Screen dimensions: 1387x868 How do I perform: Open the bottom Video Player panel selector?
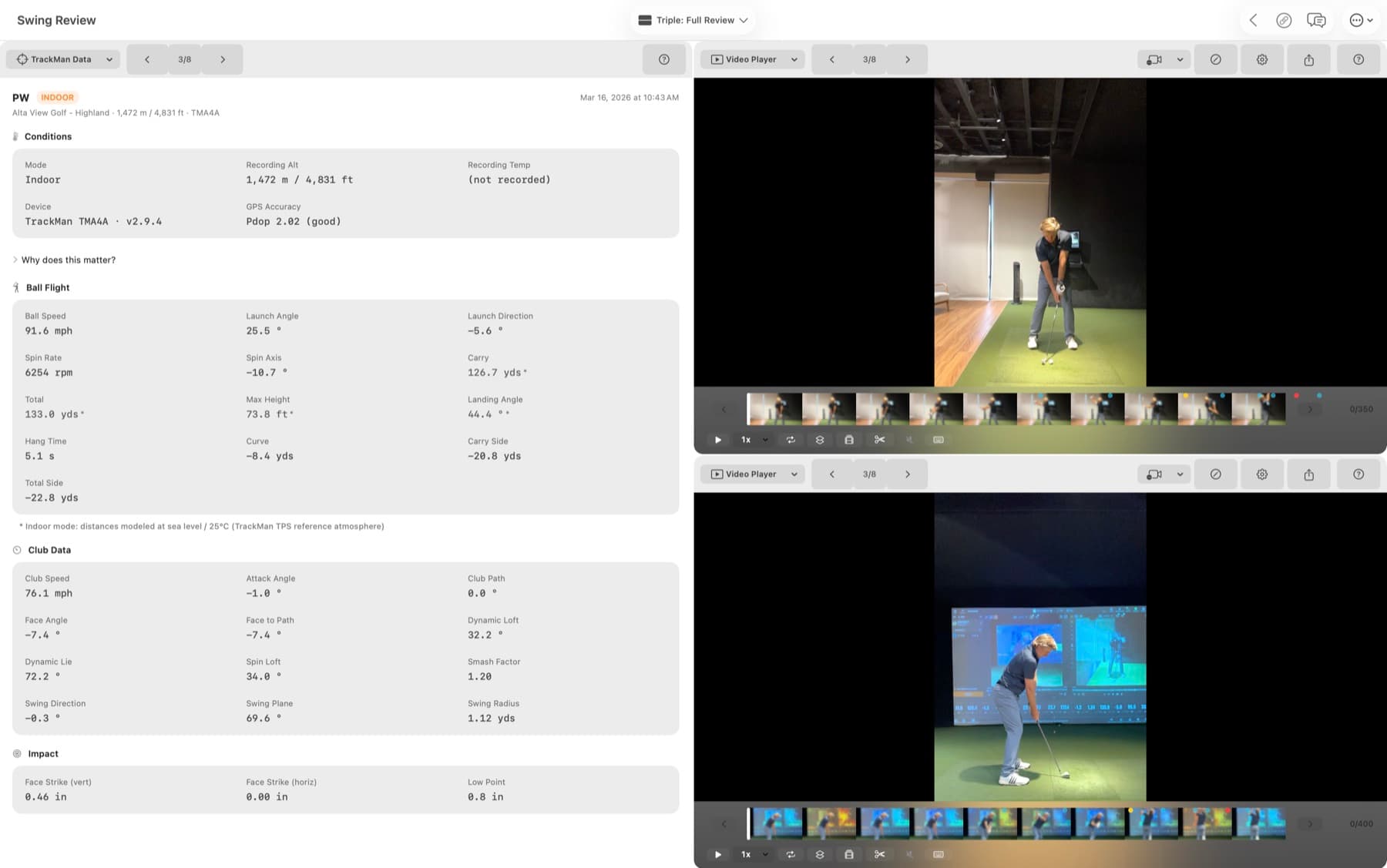click(753, 474)
